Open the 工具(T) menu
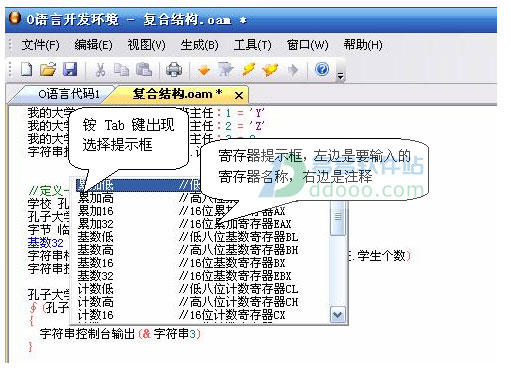This screenshot has width=511, height=372. pos(252,45)
